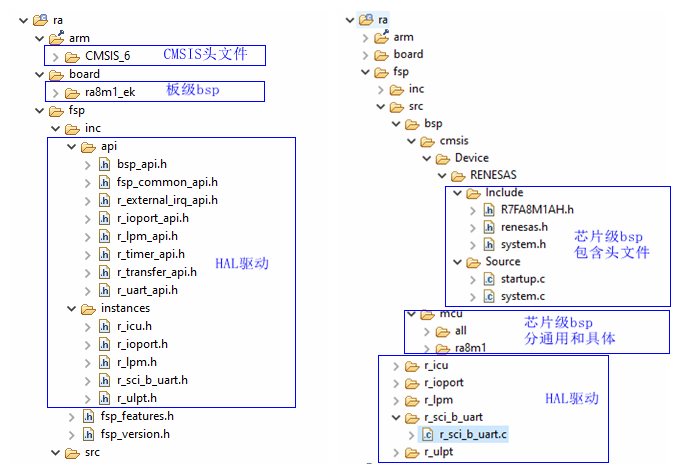This screenshot has width=676, height=474.
Task: Expand the system.h file node
Action: tap(473, 245)
